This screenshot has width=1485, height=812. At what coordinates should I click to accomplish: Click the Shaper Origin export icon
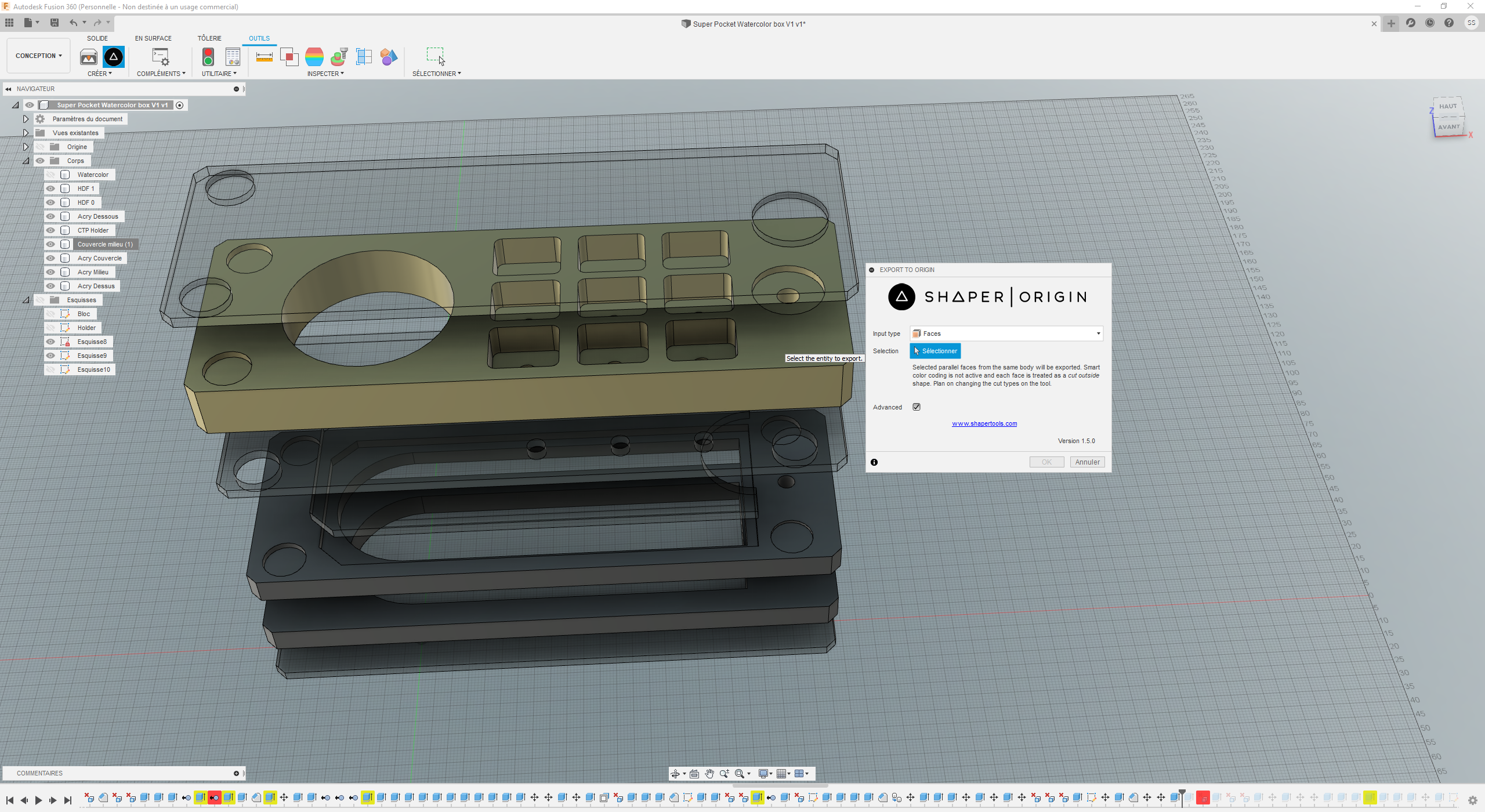pos(114,57)
